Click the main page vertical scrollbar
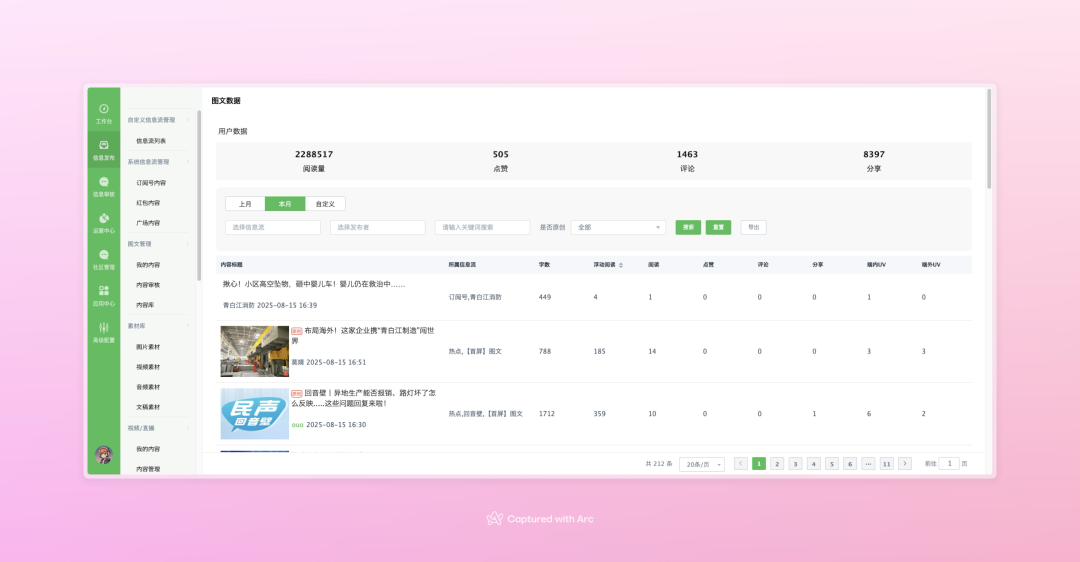This screenshot has height=562, width=1080. tap(989, 138)
